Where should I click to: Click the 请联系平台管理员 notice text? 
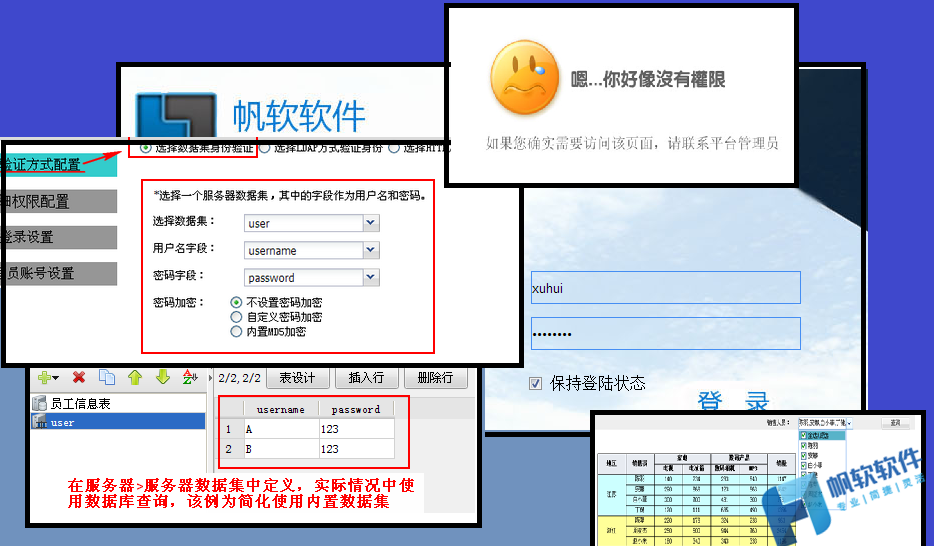pos(723,143)
